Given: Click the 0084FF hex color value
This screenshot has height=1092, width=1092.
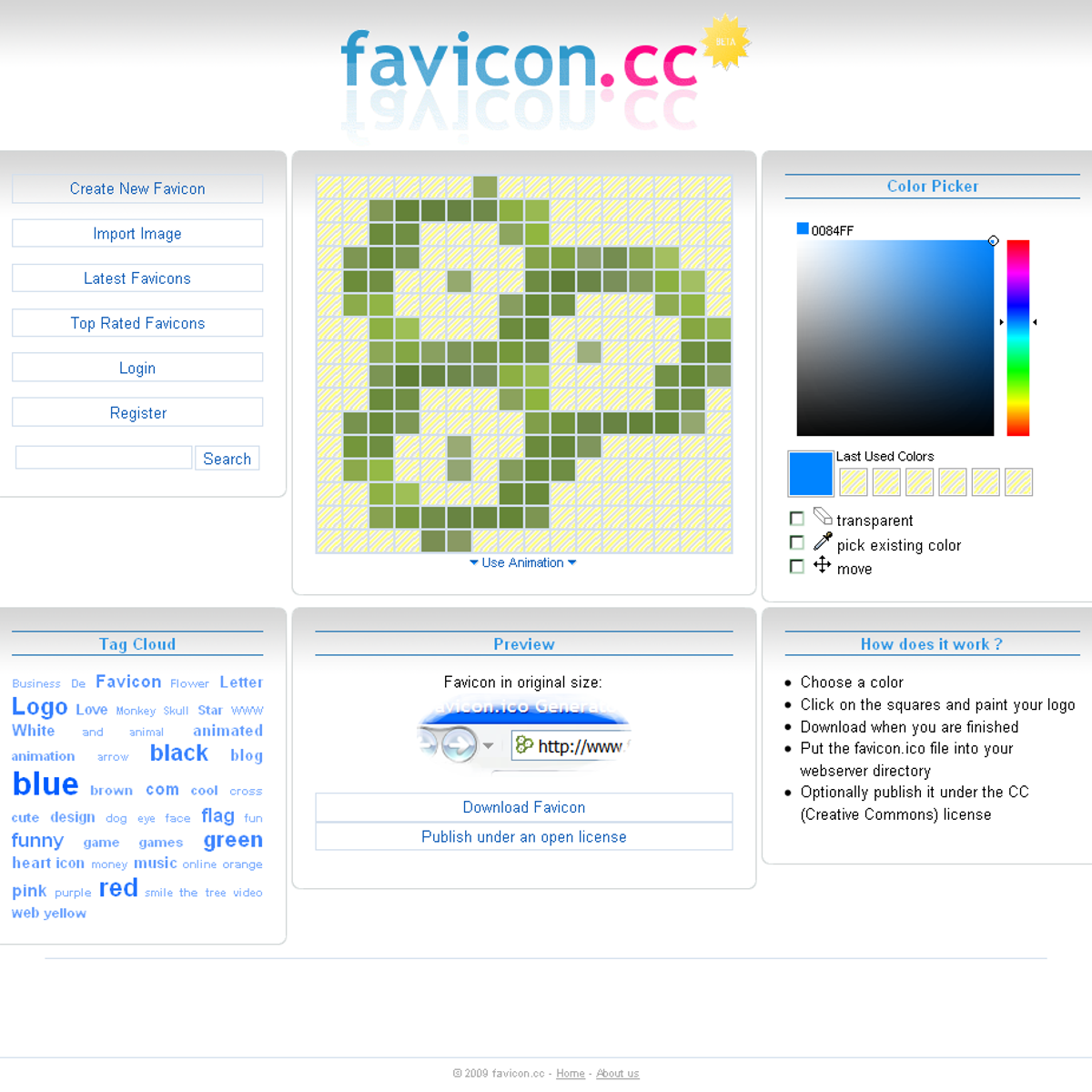Looking at the screenshot, I should 833,230.
